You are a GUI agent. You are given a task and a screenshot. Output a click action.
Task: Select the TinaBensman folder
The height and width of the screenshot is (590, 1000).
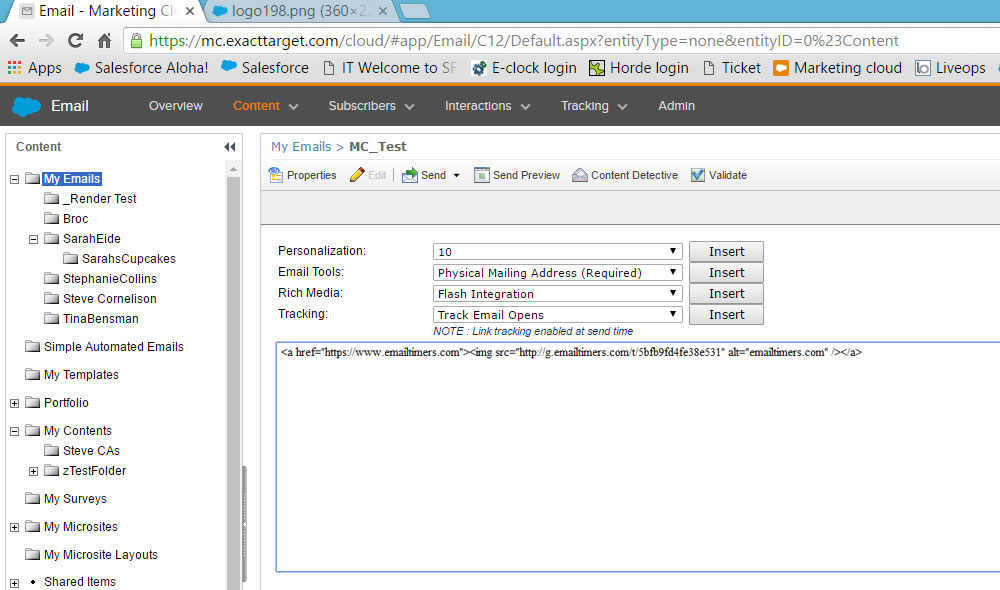(101, 319)
